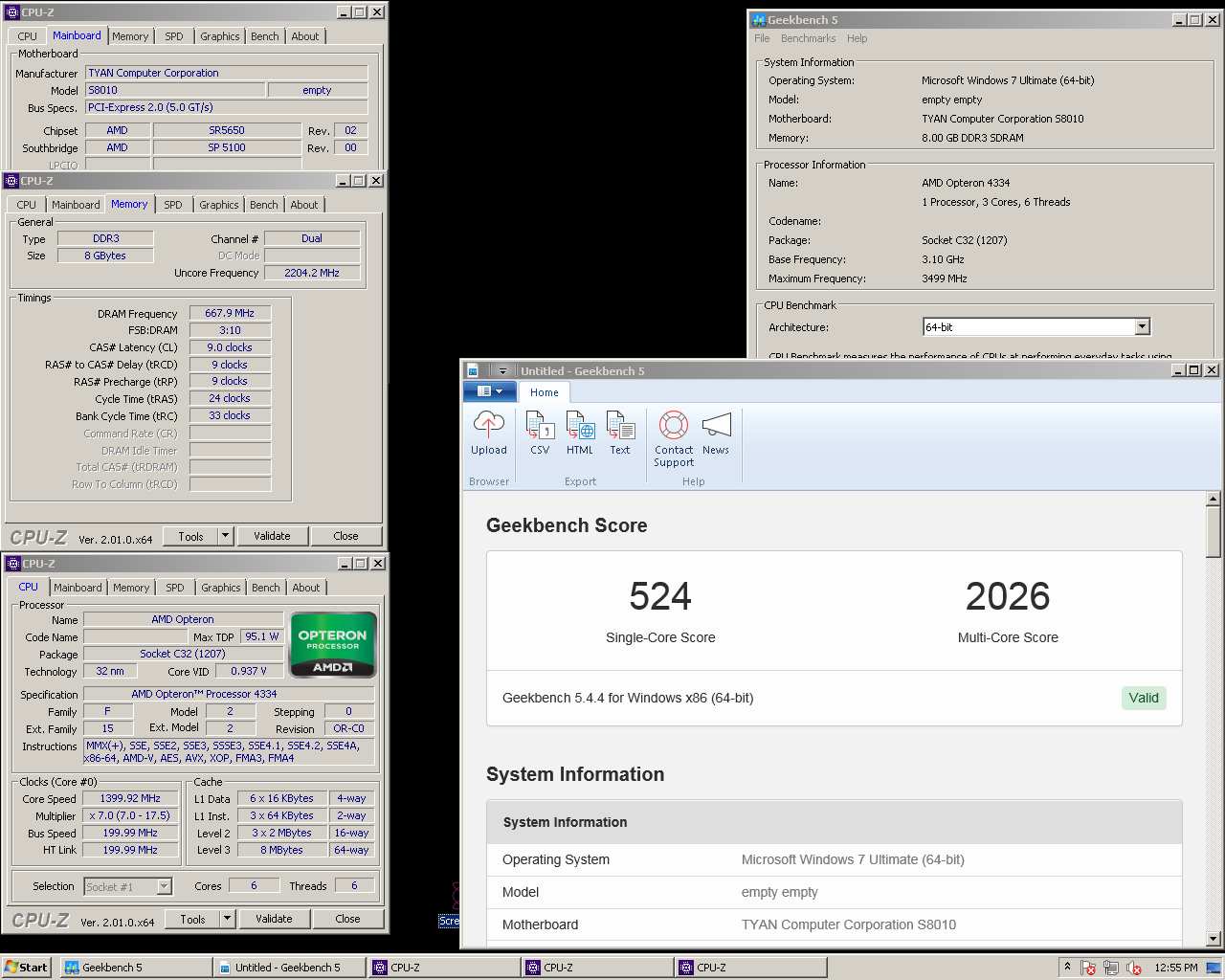Open the Mainboard tab in the CPU-Z Memory window
The height and width of the screenshot is (980, 1225).
point(76,205)
